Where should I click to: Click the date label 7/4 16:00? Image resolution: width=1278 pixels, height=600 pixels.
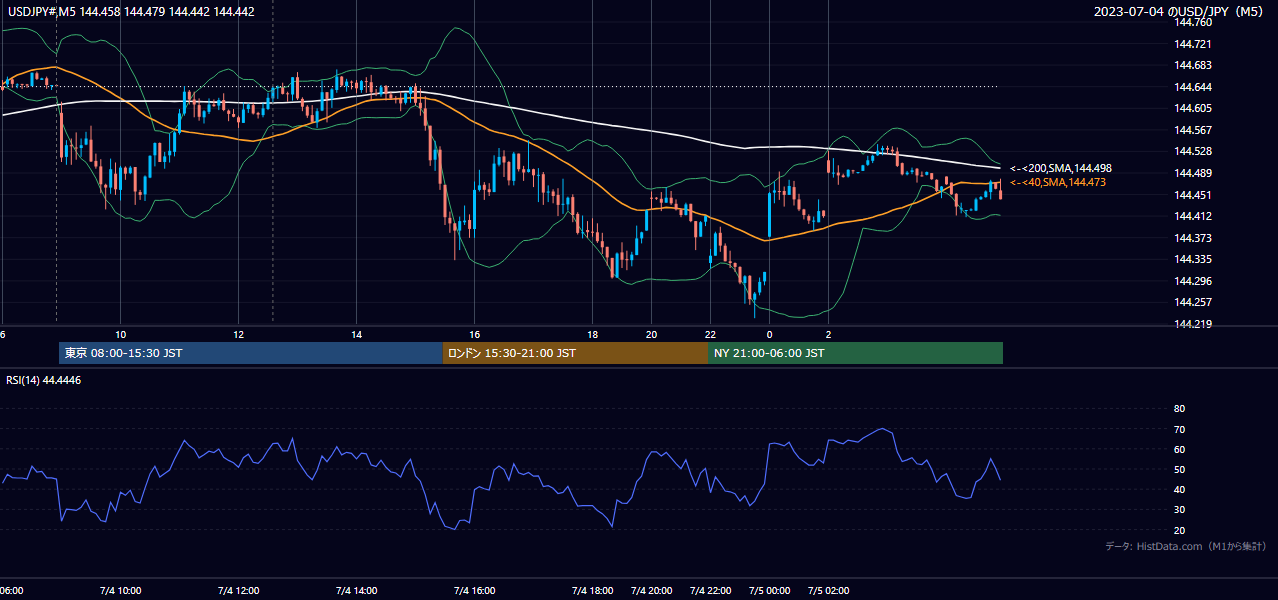pos(475,591)
